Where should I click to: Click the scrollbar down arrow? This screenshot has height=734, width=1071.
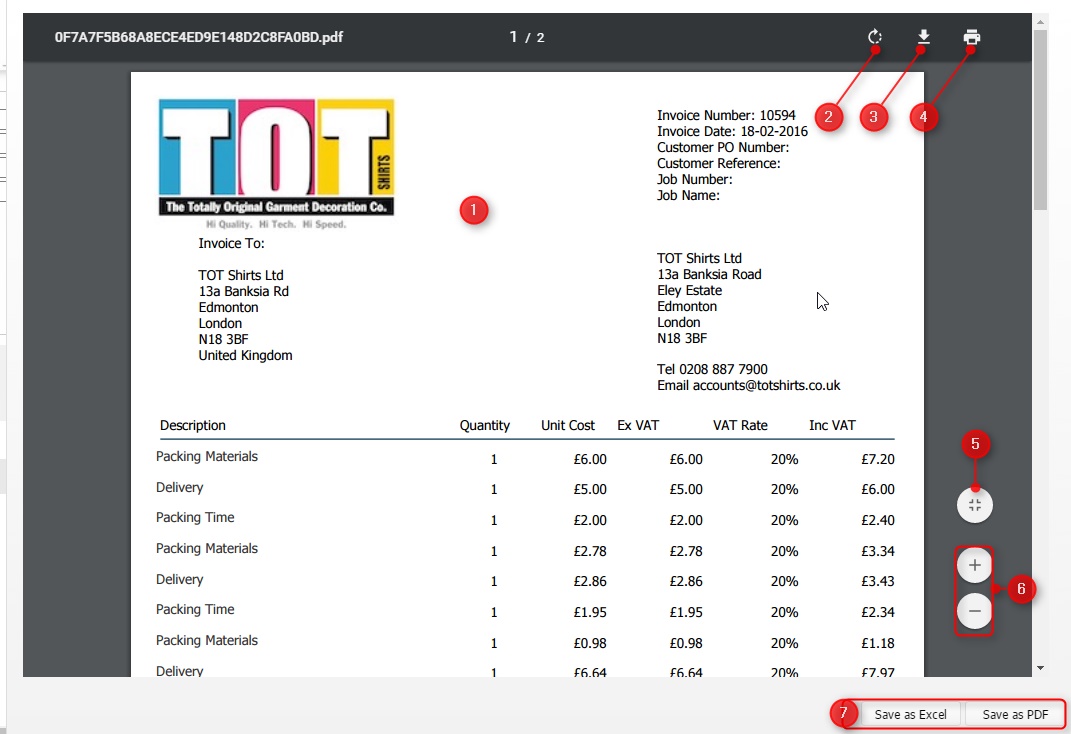[x=1040, y=667]
